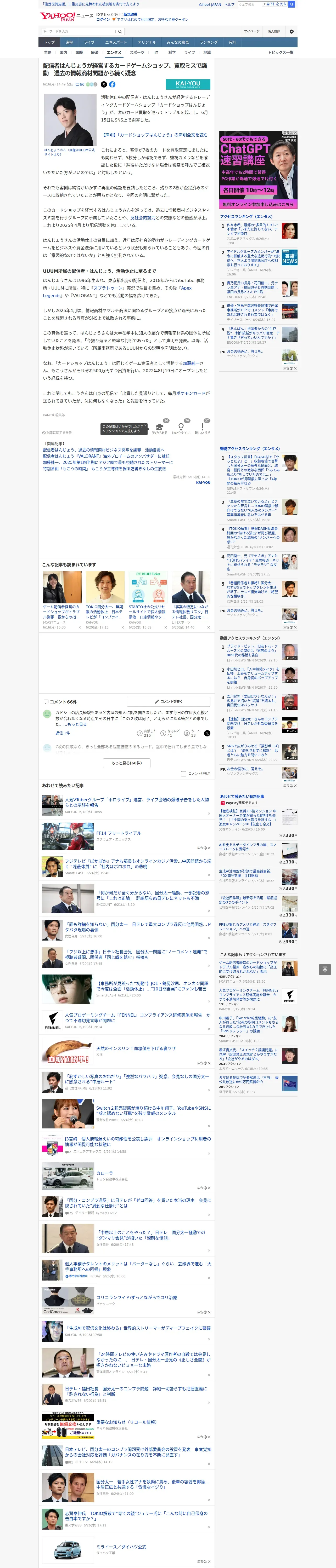Click the scroll-to-top arrow button
The image size is (336, 1568).
[324, 969]
